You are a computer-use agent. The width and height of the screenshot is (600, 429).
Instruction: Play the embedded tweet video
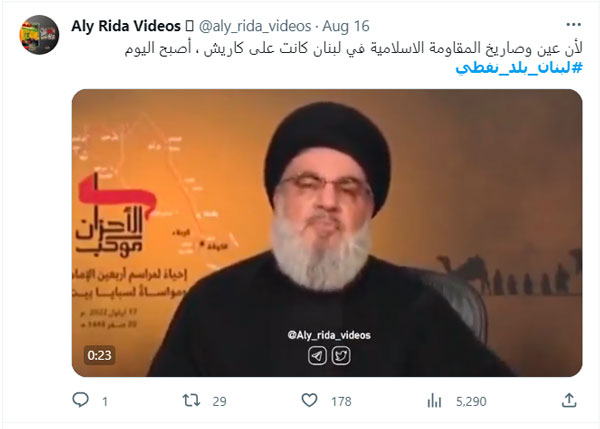coord(327,233)
